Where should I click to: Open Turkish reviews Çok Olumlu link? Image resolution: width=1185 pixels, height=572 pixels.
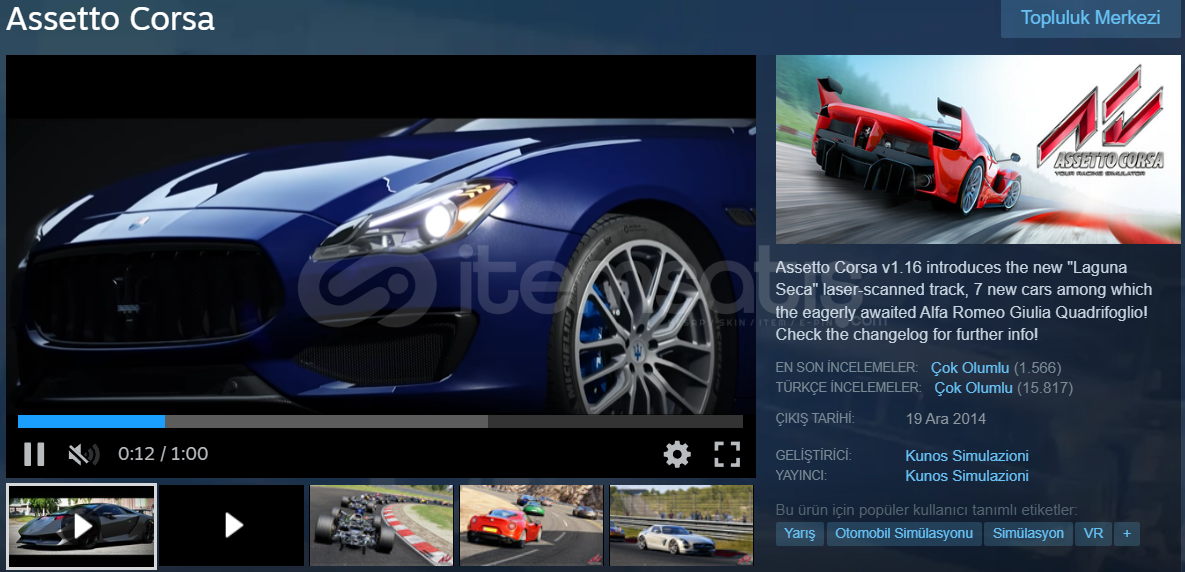[x=973, y=388]
